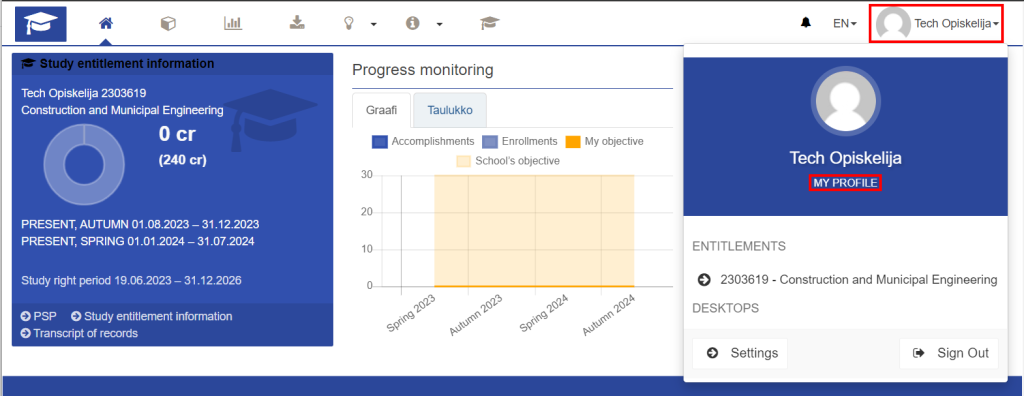Image resolution: width=1024 pixels, height=396 pixels.
Task: Open the Settings button
Action: tap(740, 354)
